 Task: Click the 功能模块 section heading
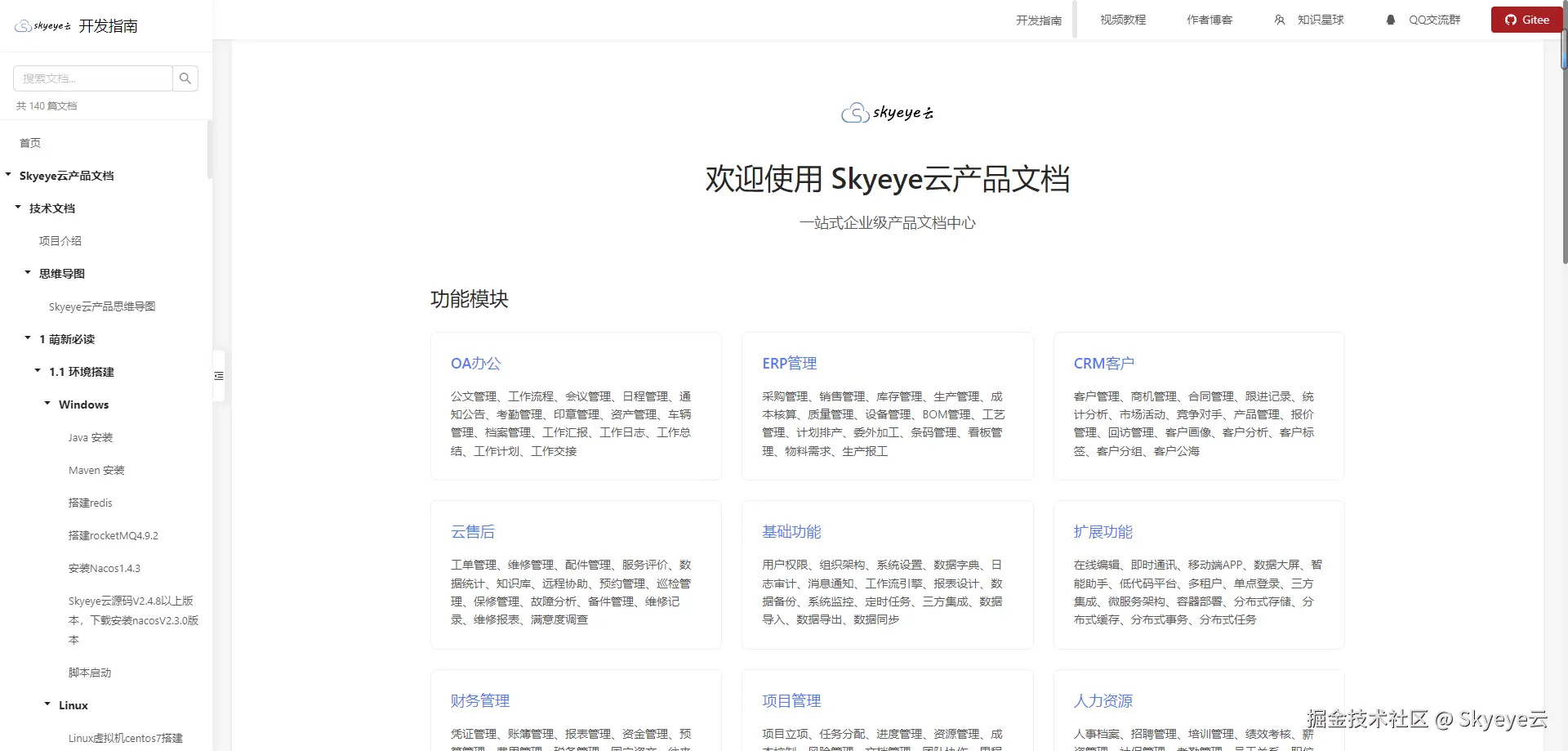pyautogui.click(x=470, y=299)
